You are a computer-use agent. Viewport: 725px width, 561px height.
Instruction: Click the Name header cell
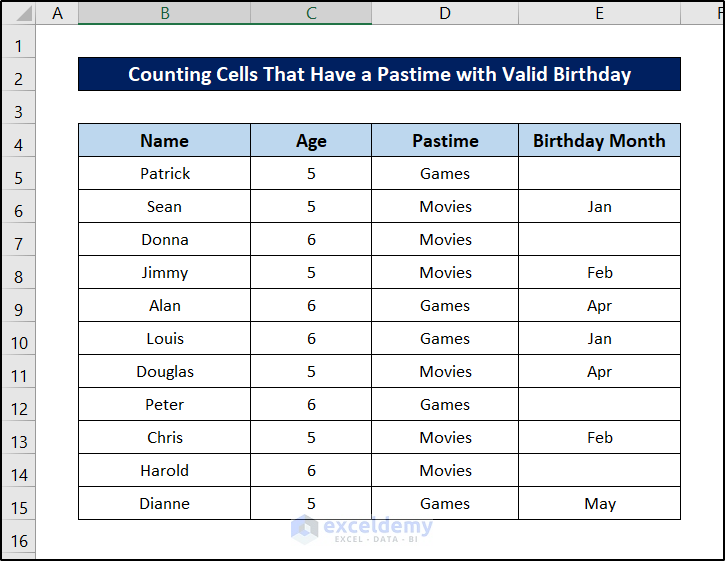[164, 141]
